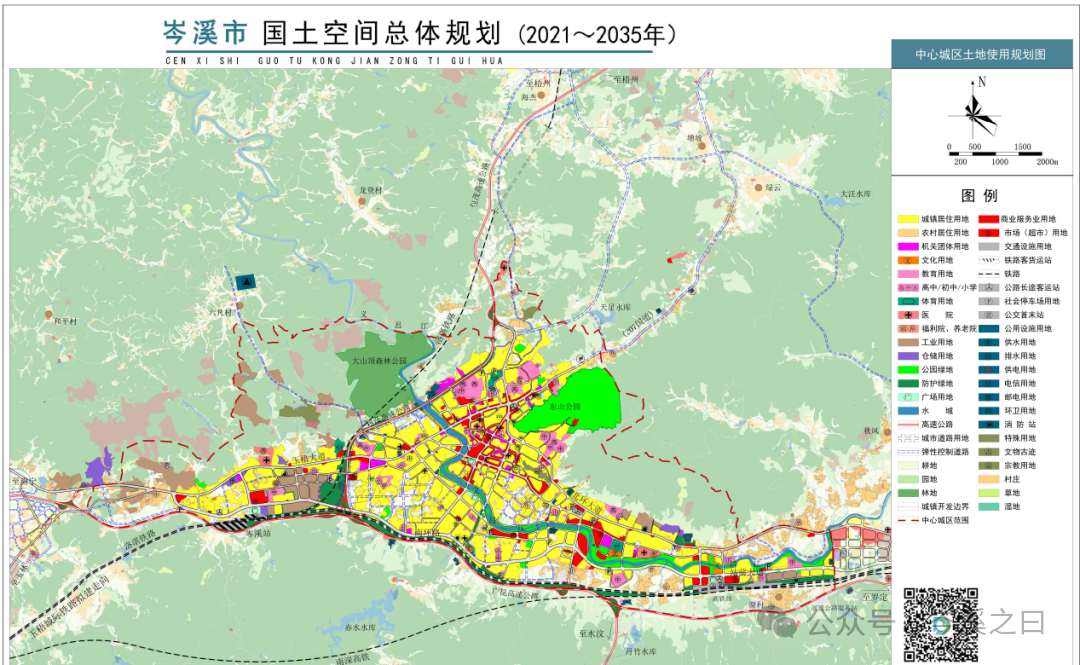1080x665 pixels.
Task: Select the 体育用地 legend symbol
Action: 908,301
